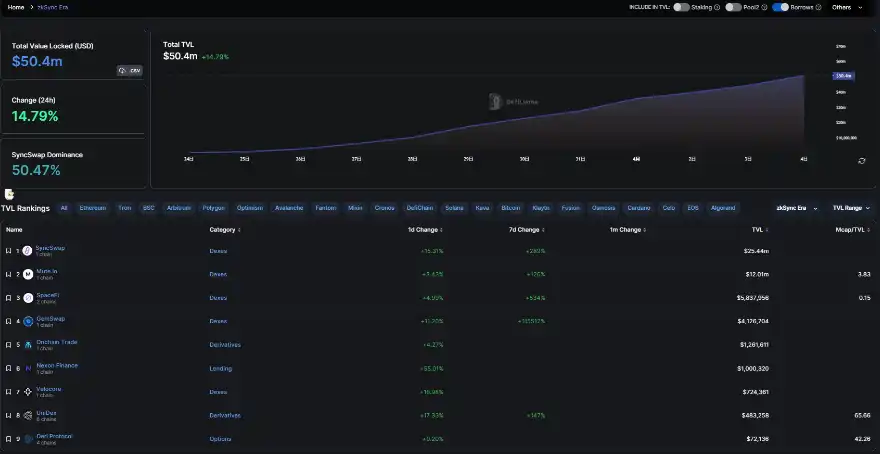Open the Options category link
This screenshot has width=880, height=454.
(220, 439)
